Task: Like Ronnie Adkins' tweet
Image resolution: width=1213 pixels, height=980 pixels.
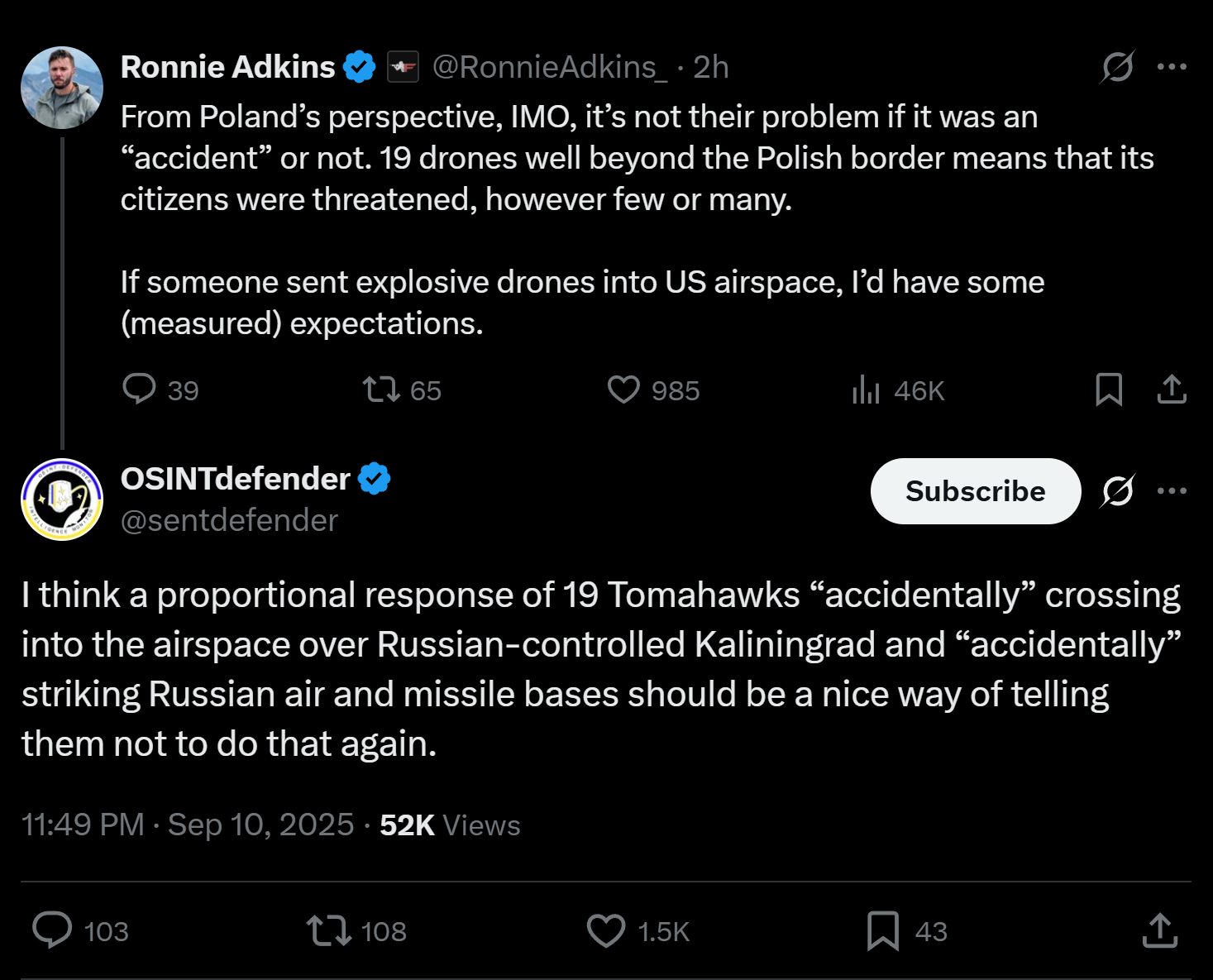Action: [x=623, y=389]
